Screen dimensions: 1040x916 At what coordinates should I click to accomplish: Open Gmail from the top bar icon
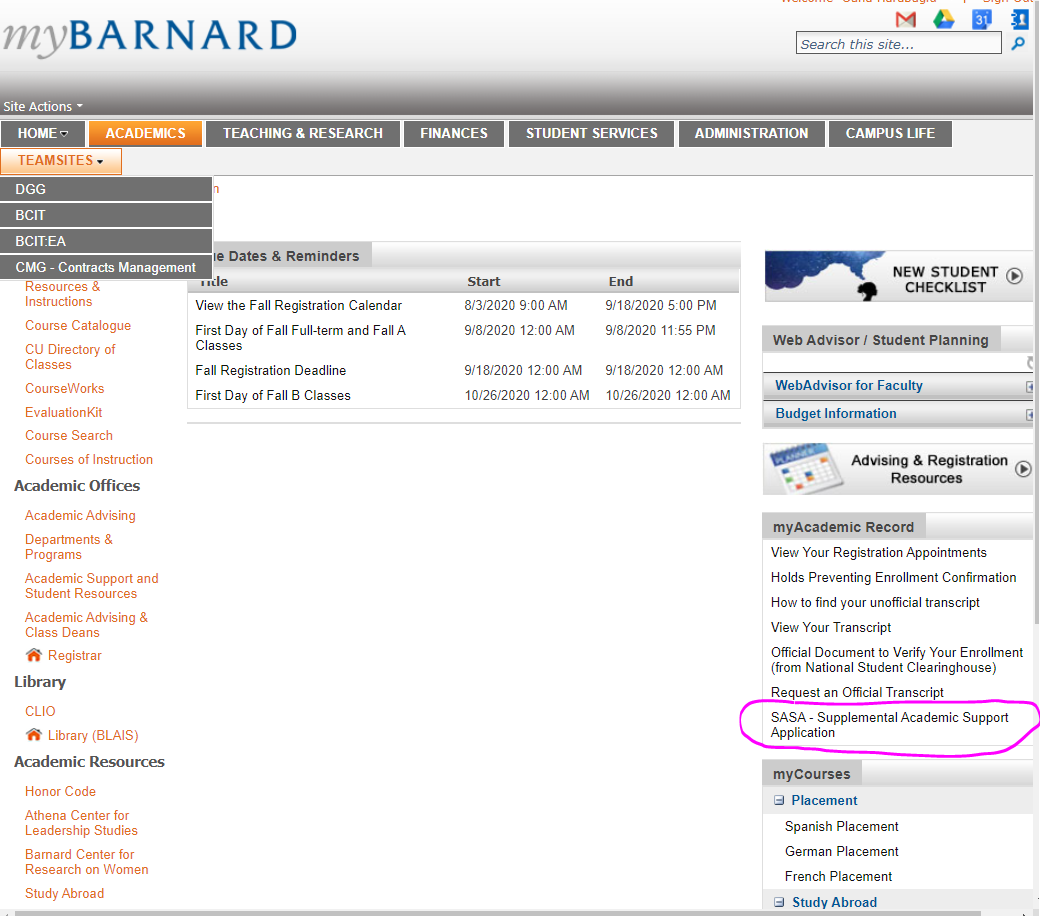point(905,19)
